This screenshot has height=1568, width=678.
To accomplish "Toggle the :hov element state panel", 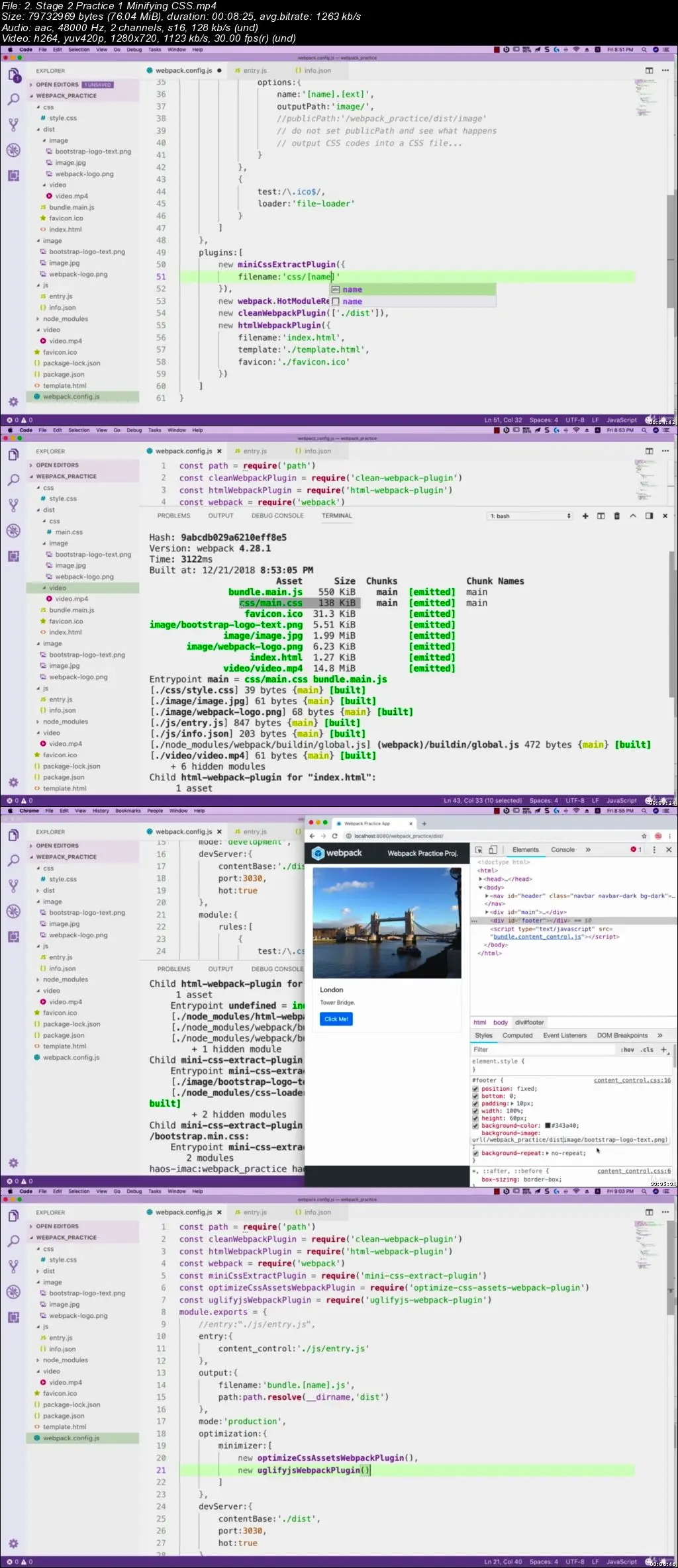I will 627,1049.
